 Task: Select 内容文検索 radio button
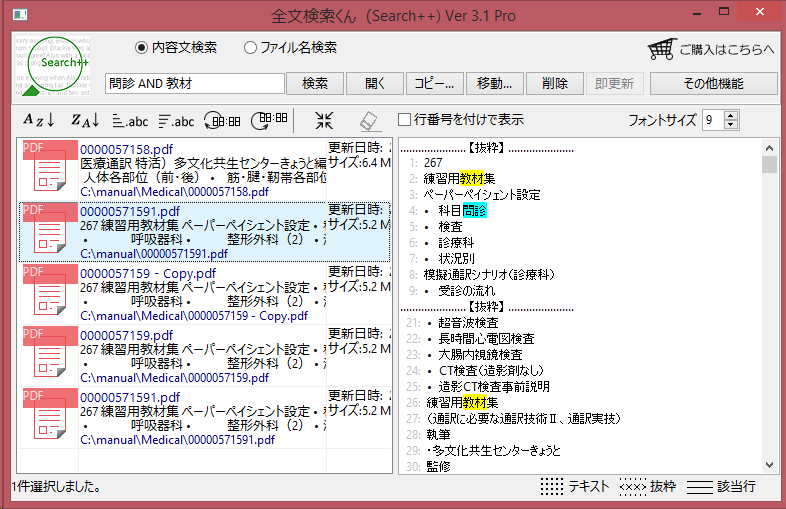141,48
